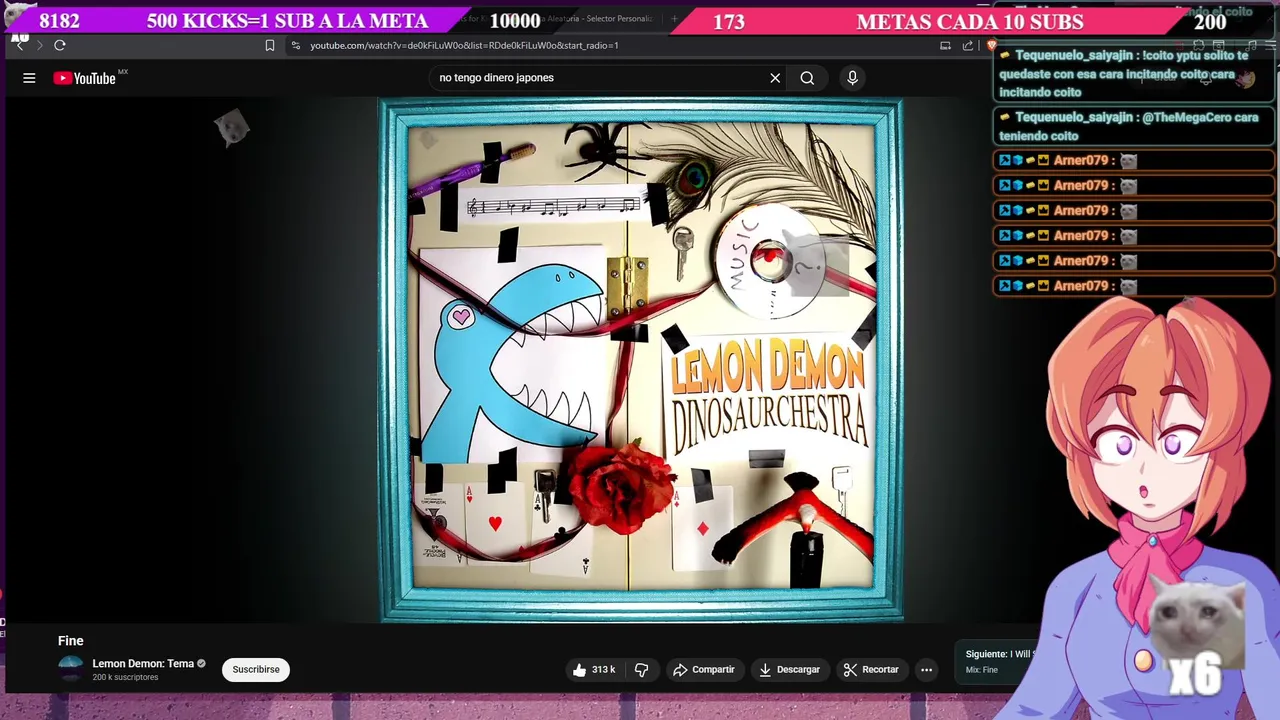The height and width of the screenshot is (720, 1280).
Task: Dislike the video with thumbs down
Action: tap(642, 670)
